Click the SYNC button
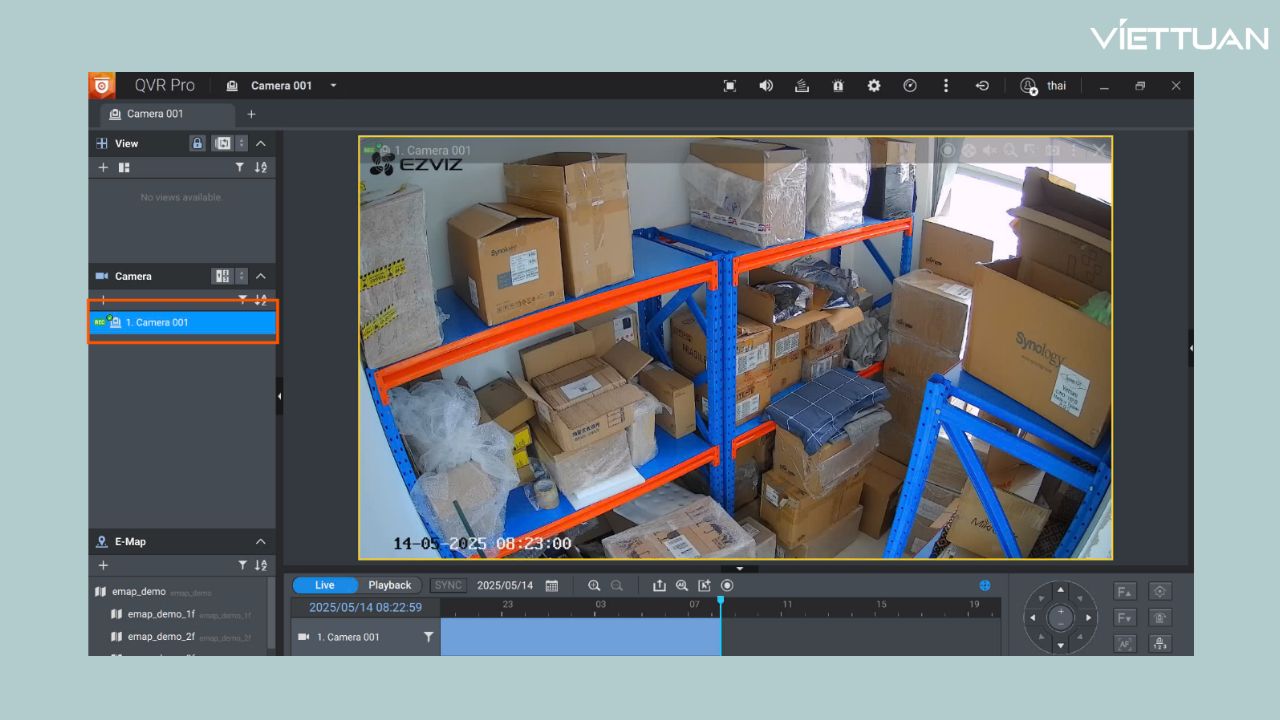This screenshot has height=720, width=1280. 449,585
